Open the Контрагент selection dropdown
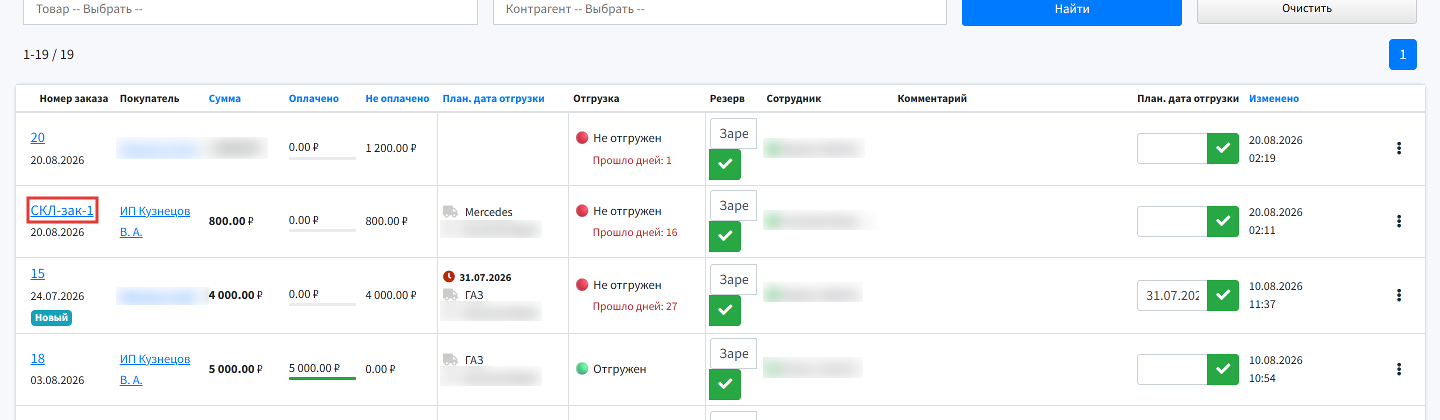The width and height of the screenshot is (1440, 420). pyautogui.click(x=720, y=10)
